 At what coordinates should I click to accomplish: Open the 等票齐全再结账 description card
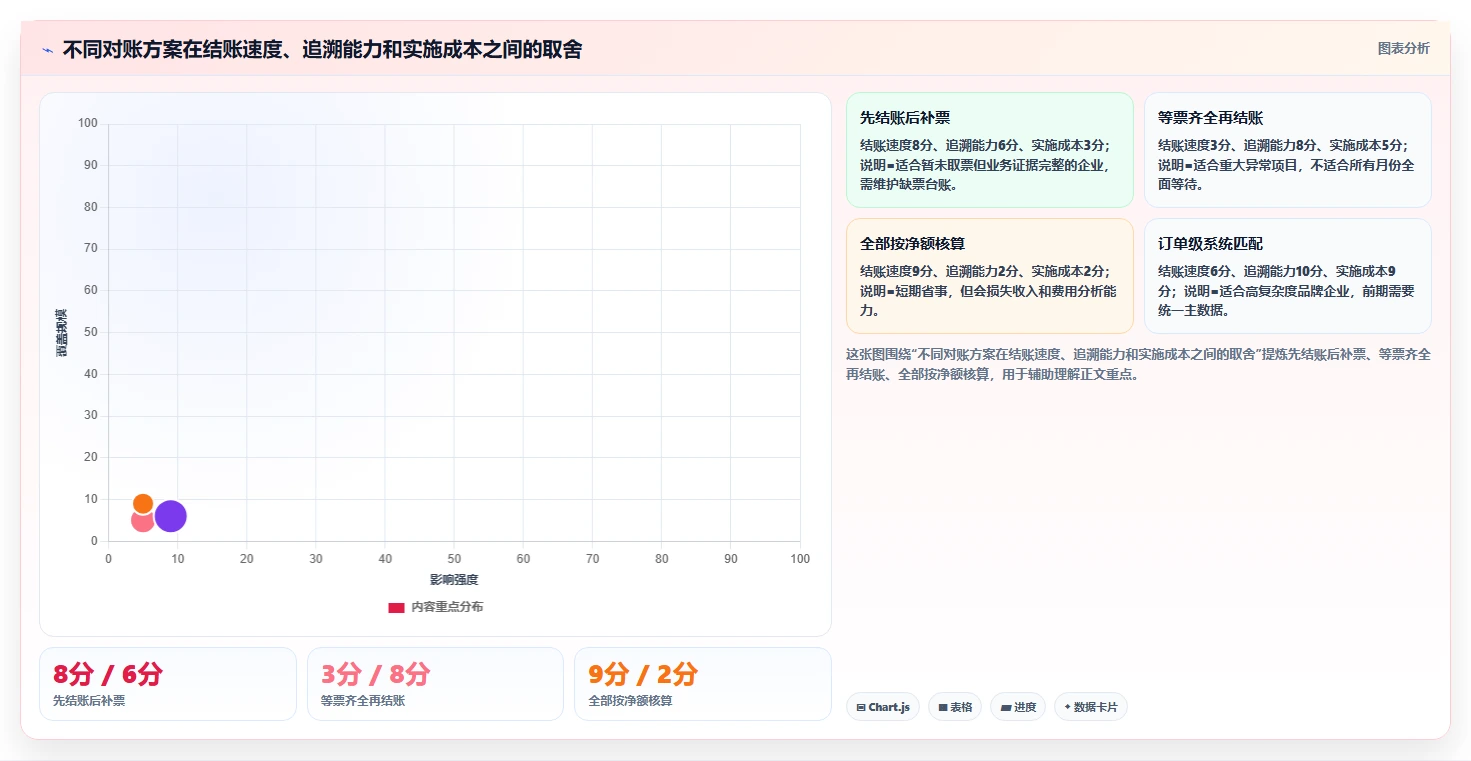[x=1287, y=150]
